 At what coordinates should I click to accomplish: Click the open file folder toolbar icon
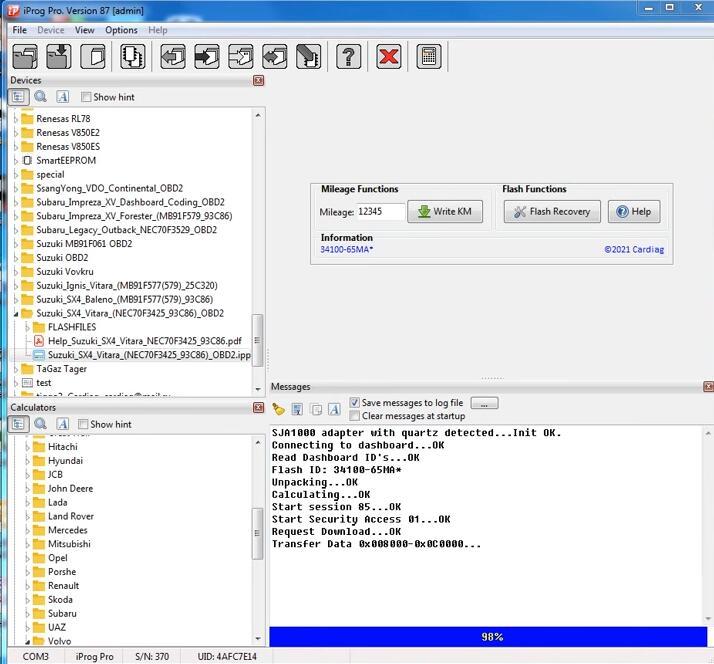tap(25, 57)
